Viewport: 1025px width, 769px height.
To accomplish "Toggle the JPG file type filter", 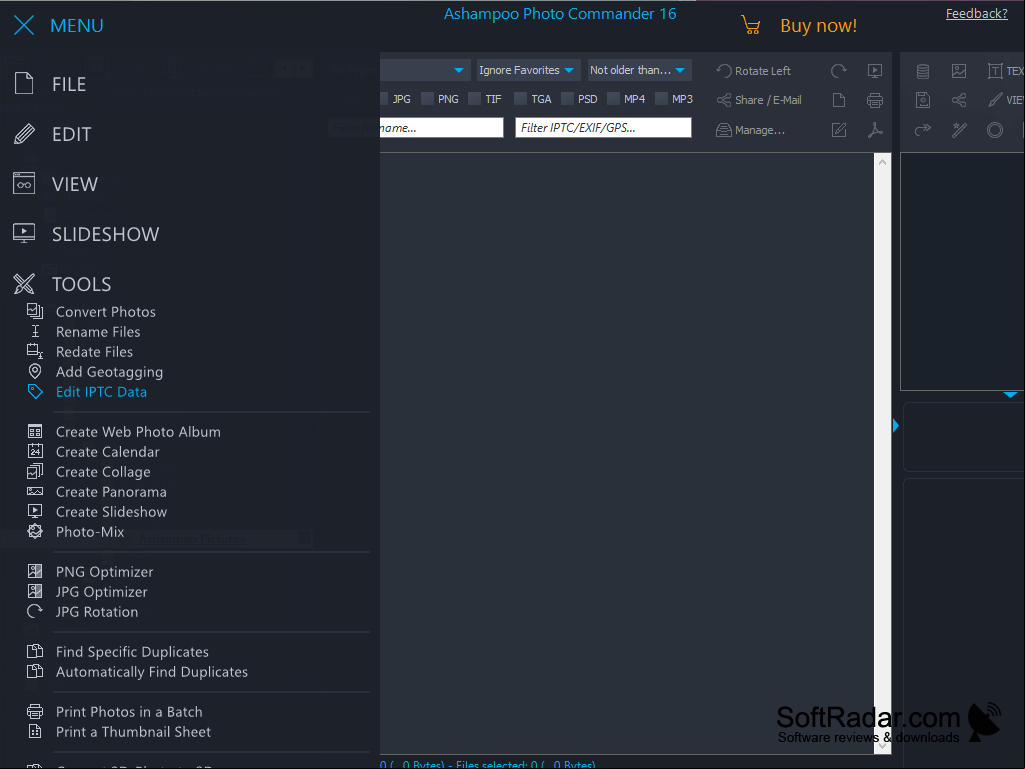I will click(x=385, y=99).
